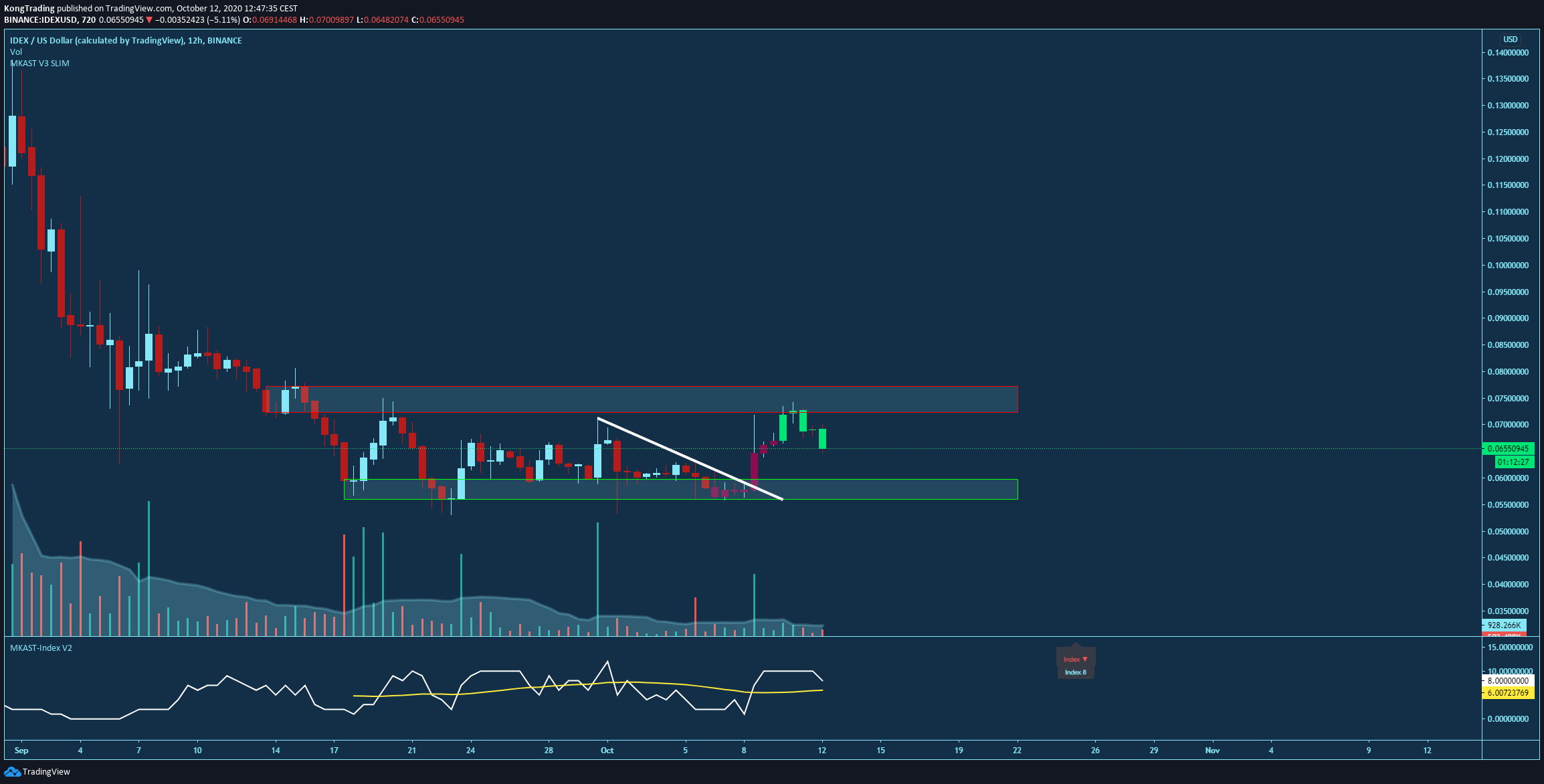Click price axis label 0.10000000
The height and width of the screenshot is (784, 1544).
pyautogui.click(x=1508, y=266)
